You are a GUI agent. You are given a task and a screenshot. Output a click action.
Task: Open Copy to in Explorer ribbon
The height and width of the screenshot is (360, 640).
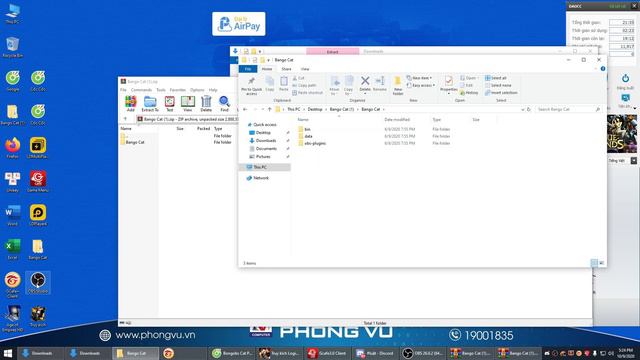349,86
